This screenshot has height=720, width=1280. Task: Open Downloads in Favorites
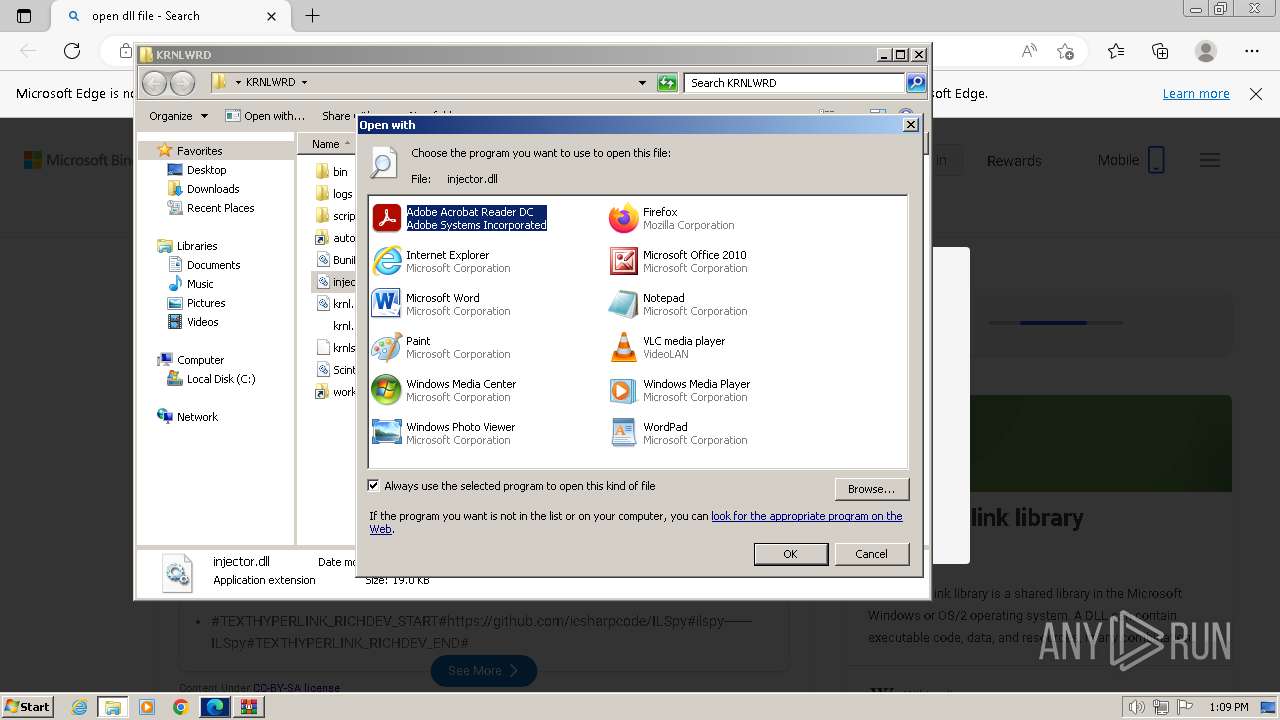pos(213,189)
